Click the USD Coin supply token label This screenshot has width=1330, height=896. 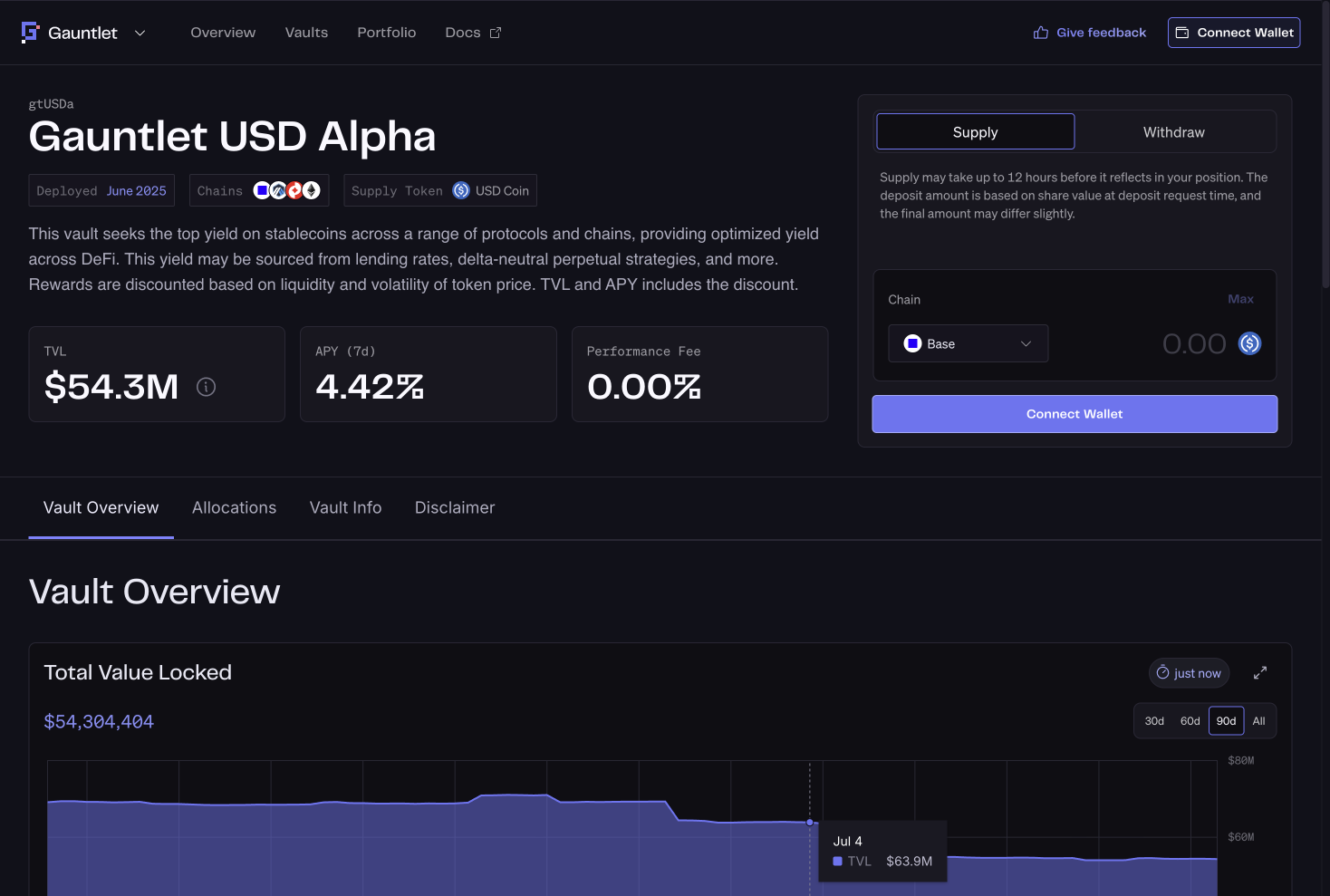click(x=502, y=191)
